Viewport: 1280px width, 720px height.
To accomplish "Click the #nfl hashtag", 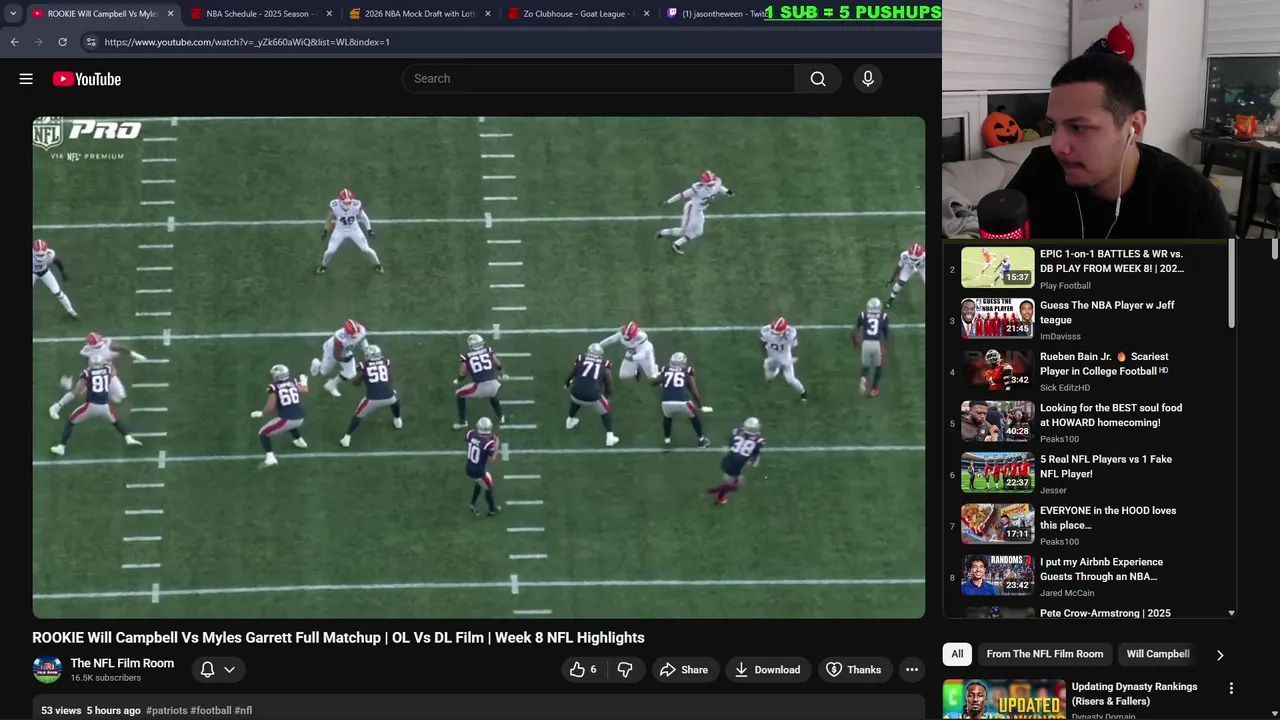I will pyautogui.click(x=243, y=711).
